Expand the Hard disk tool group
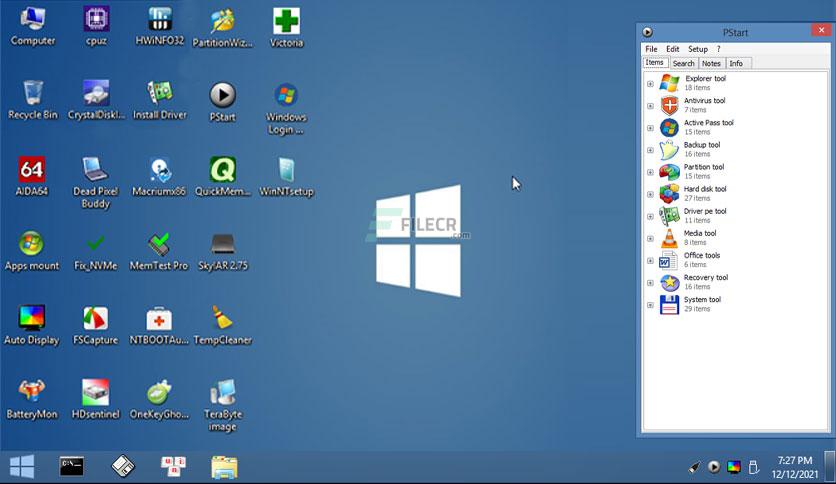This screenshot has width=836, height=484. (x=650, y=195)
